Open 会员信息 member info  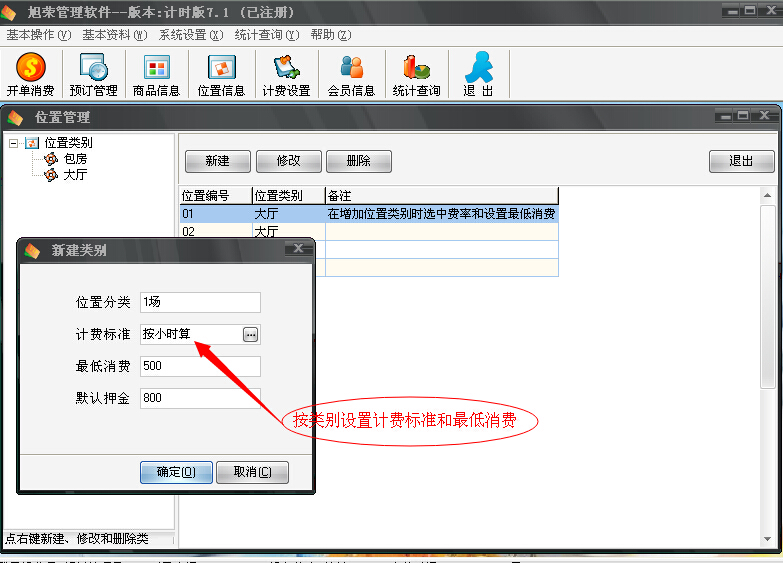pos(351,74)
